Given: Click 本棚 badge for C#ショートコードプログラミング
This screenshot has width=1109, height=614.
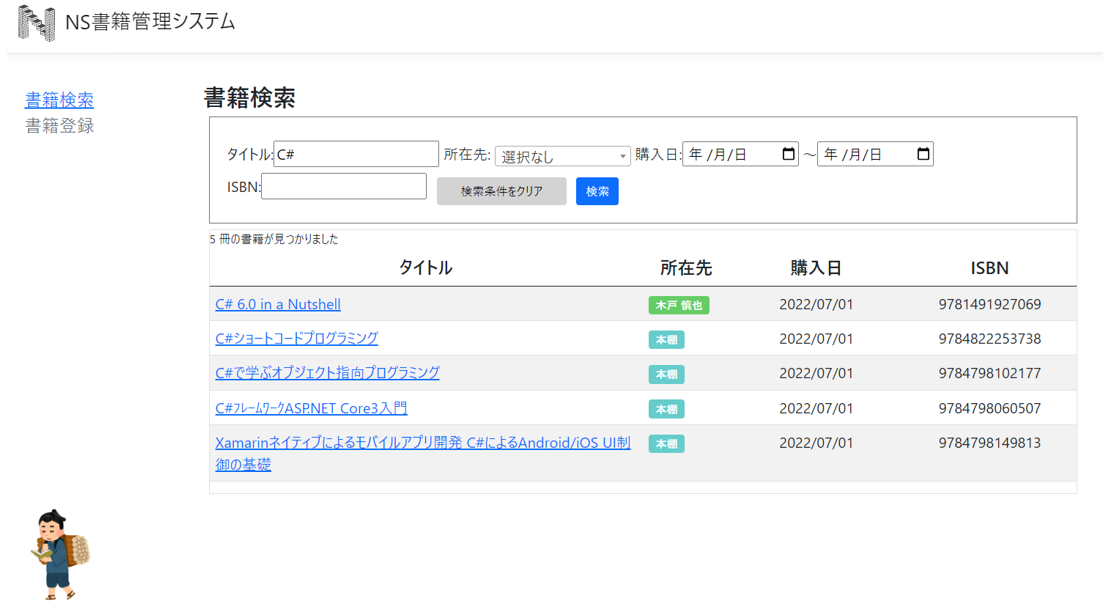Looking at the screenshot, I should (666, 340).
